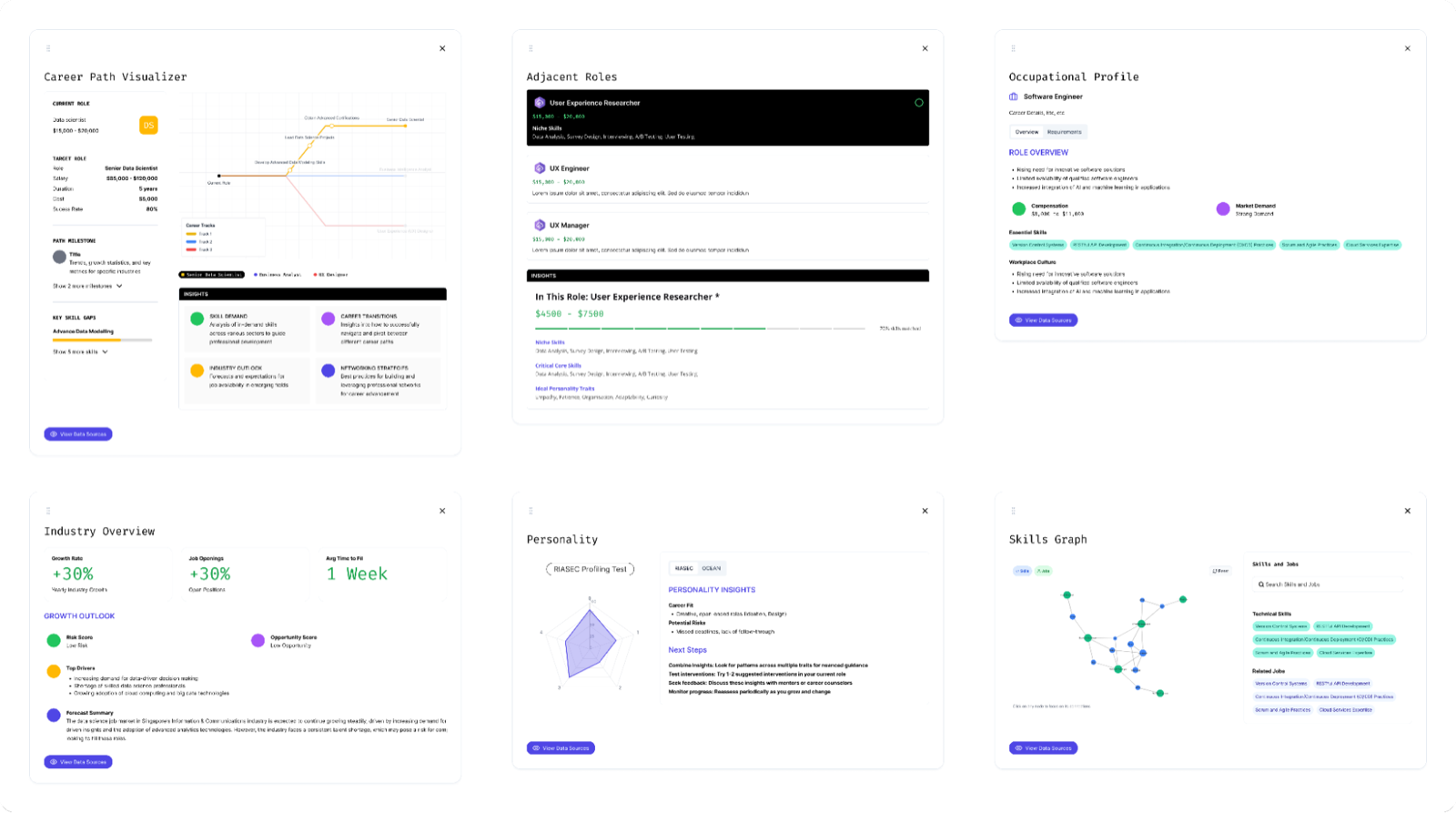Select the User Experience Researcher radio circle
1456x813 pixels.
click(x=919, y=103)
